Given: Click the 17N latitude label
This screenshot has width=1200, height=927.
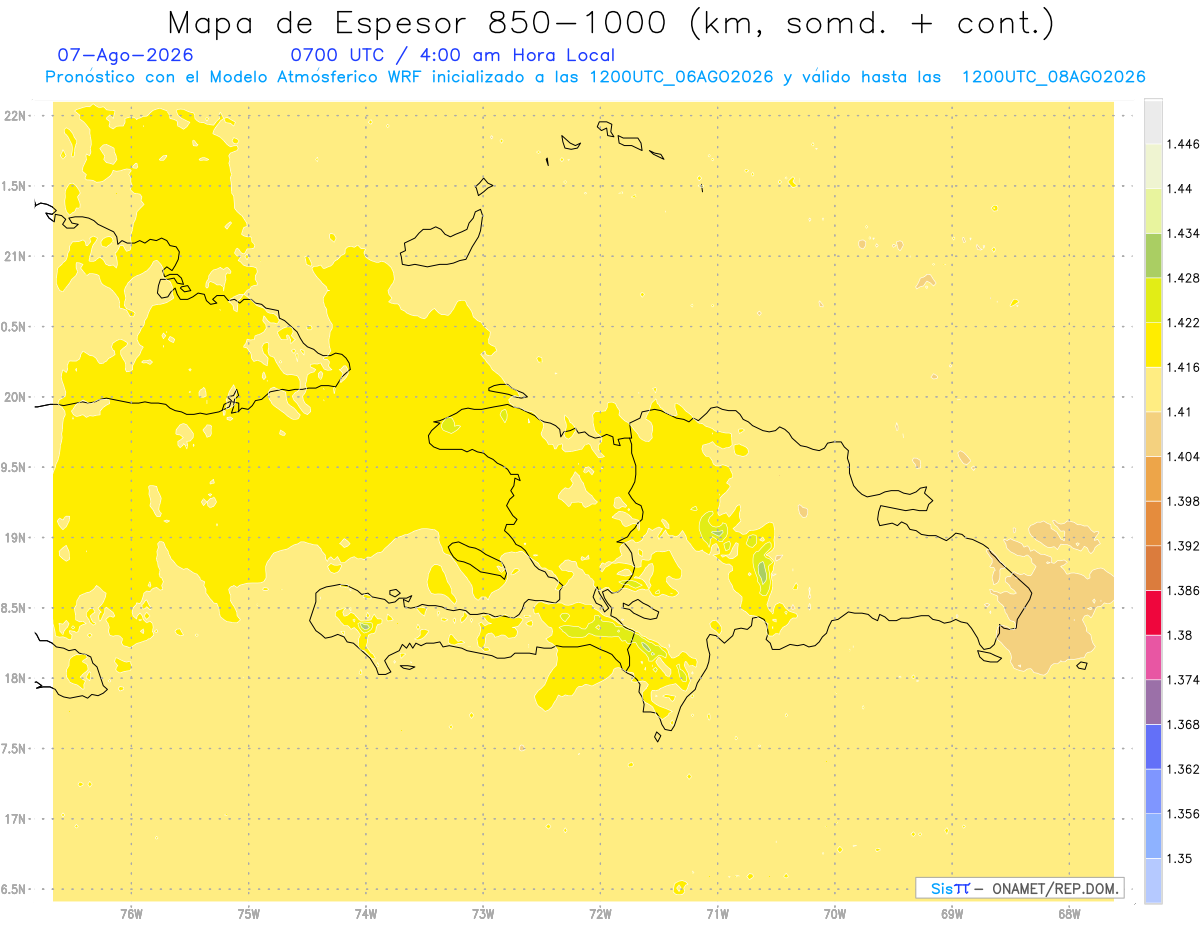Looking at the screenshot, I should [x=17, y=819].
